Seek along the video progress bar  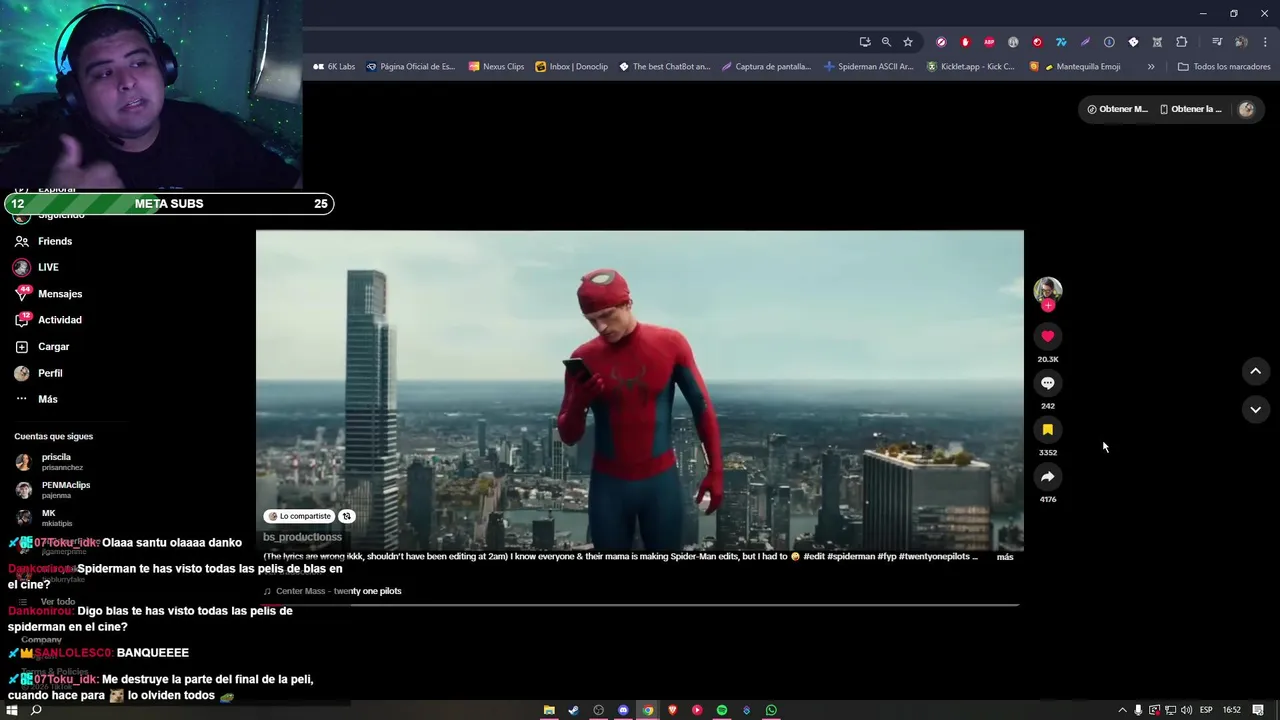(640, 605)
